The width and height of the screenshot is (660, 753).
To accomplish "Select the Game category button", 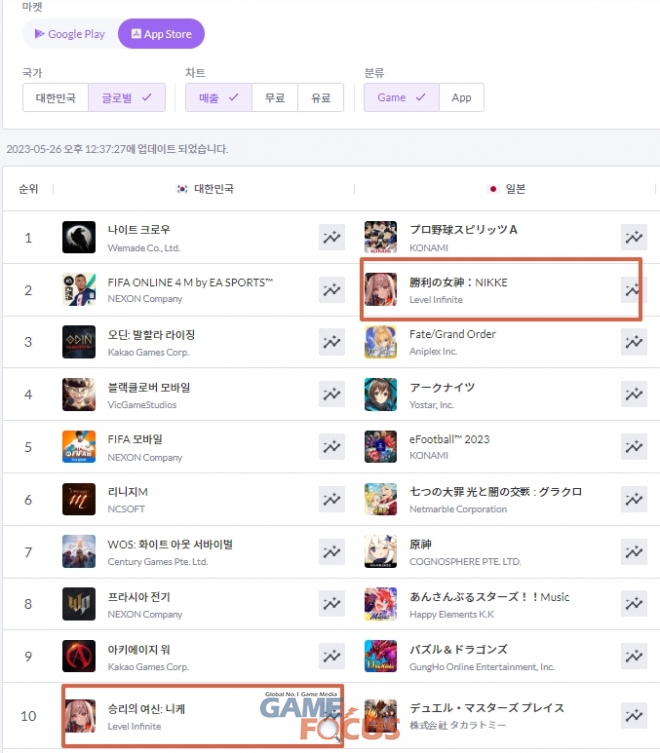I will pos(401,98).
